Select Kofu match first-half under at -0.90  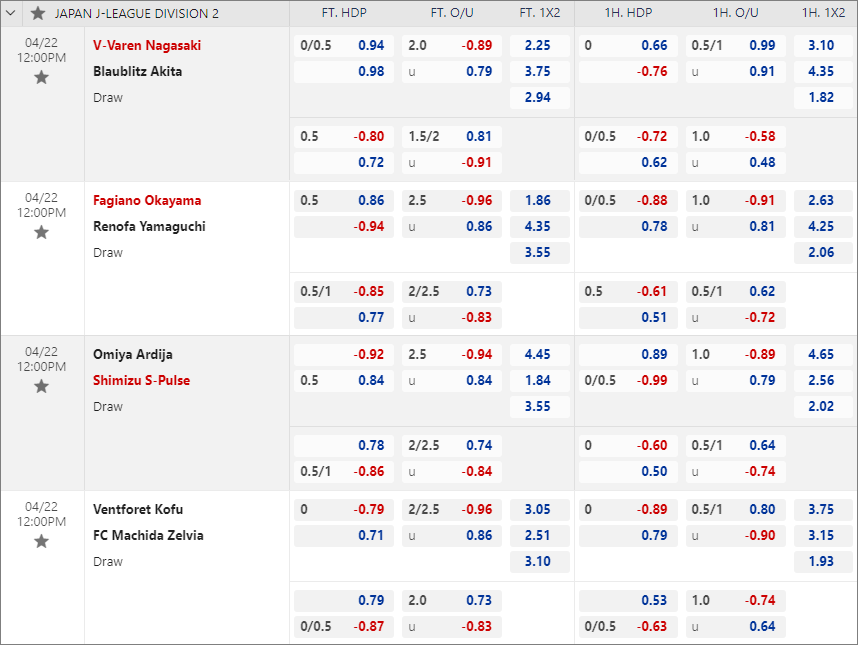click(x=736, y=535)
